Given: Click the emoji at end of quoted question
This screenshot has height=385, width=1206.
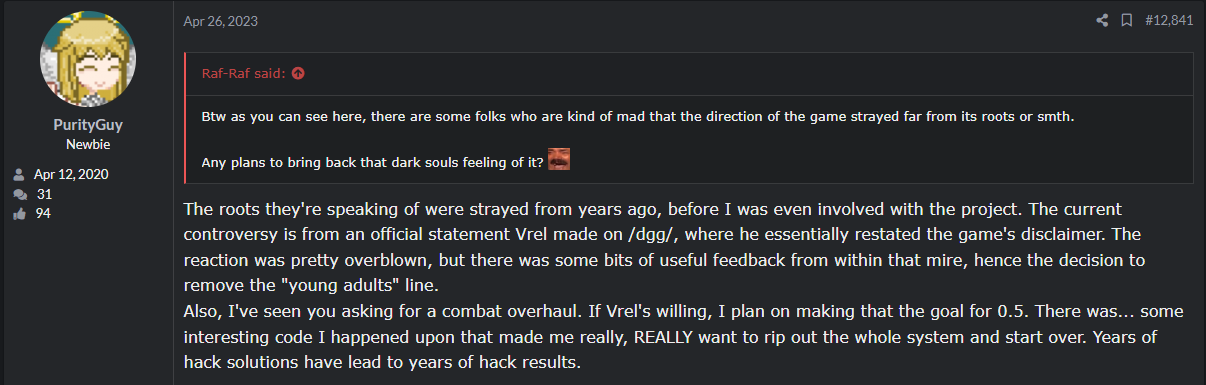Looking at the screenshot, I should [558, 160].
